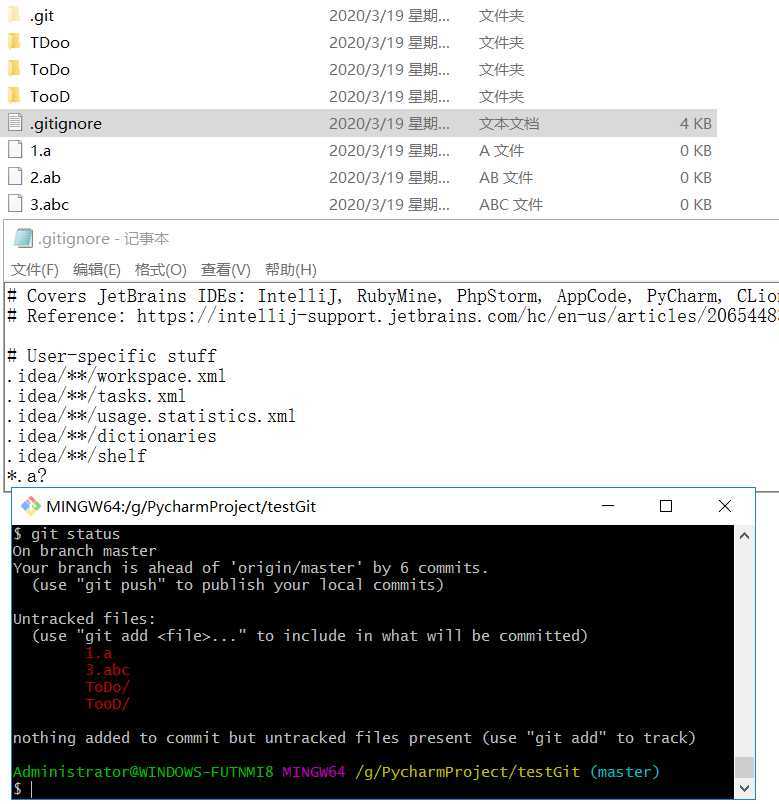Click the .idea/**/tasks.xml line
This screenshot has height=804, width=779.
[x=96, y=396]
